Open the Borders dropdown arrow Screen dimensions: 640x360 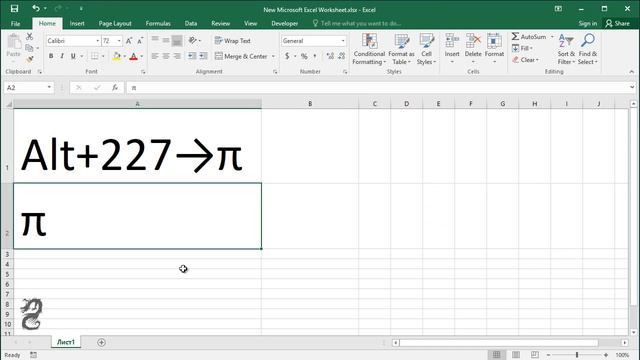point(103,56)
